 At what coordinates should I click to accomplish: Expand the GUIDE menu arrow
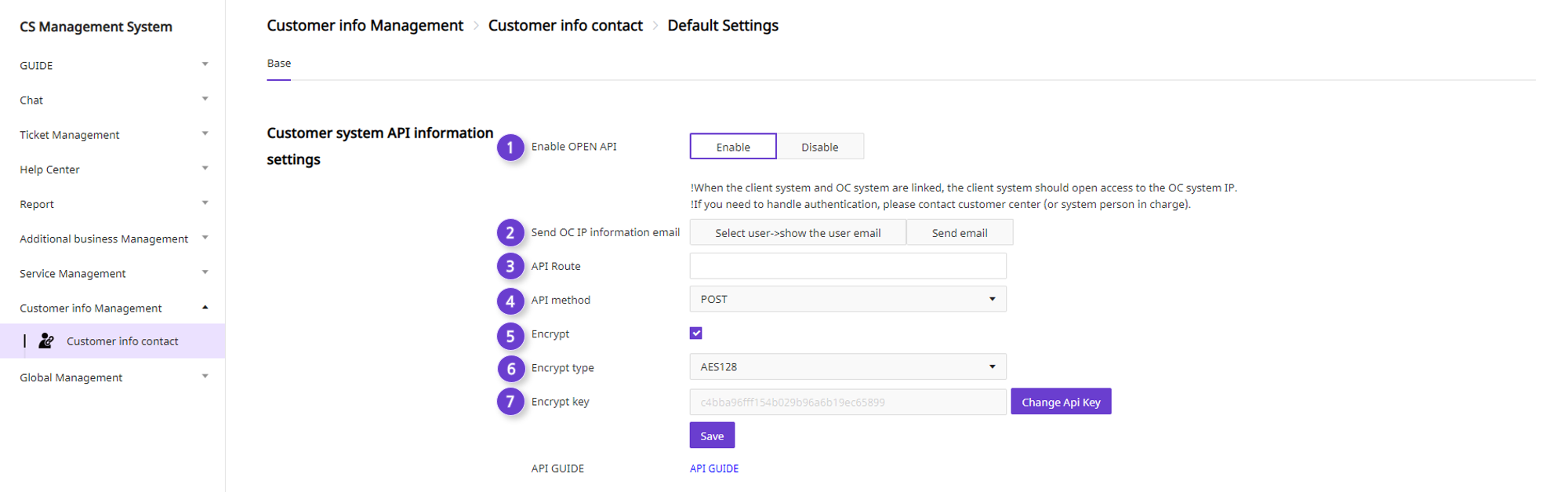tap(205, 64)
